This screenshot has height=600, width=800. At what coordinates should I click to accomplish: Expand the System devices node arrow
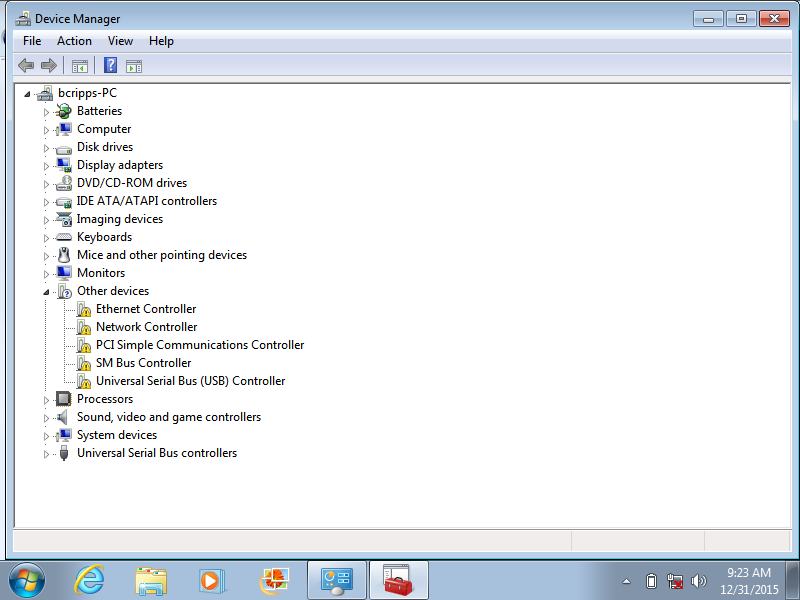pyautogui.click(x=46, y=436)
